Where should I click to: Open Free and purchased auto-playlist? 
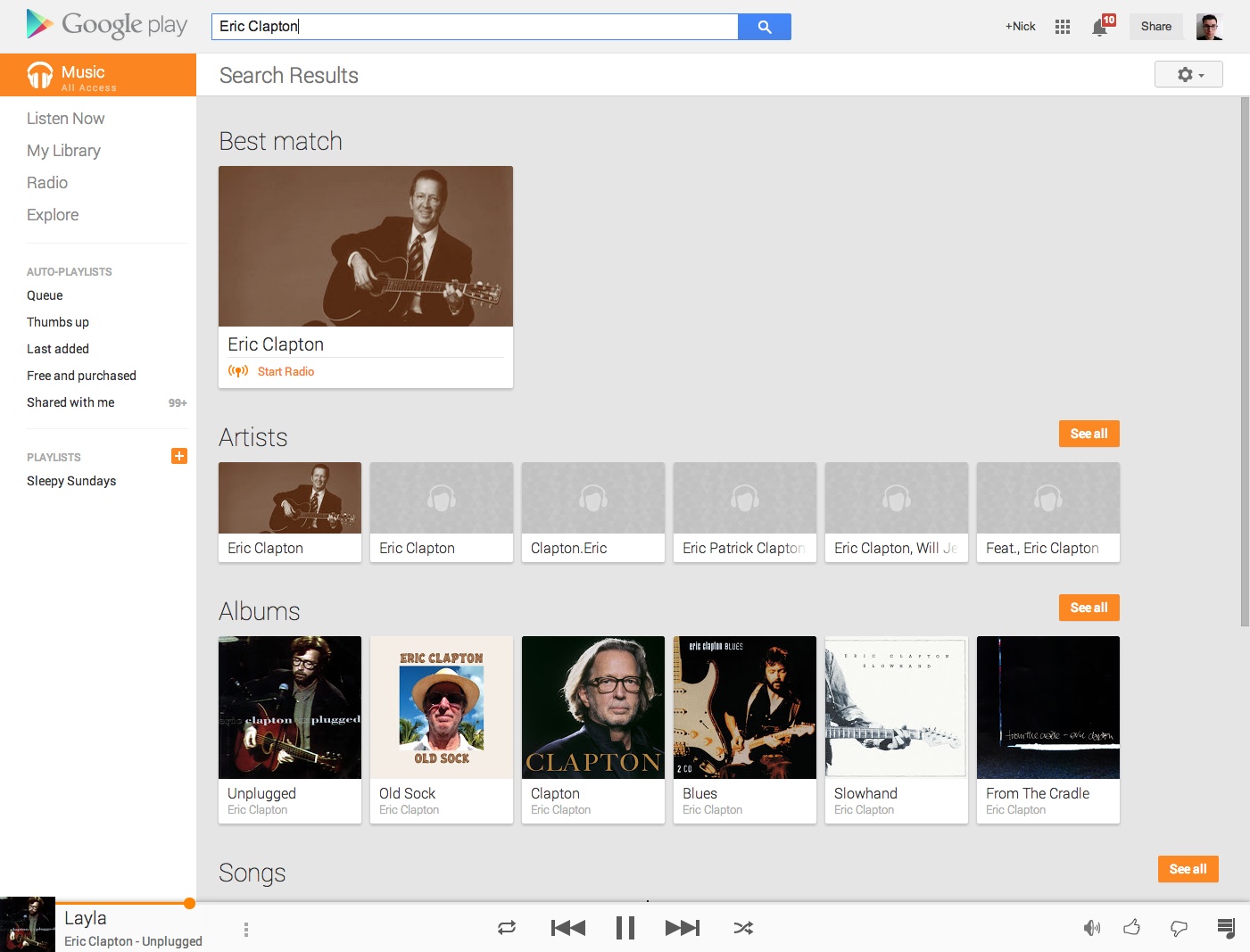pos(81,376)
